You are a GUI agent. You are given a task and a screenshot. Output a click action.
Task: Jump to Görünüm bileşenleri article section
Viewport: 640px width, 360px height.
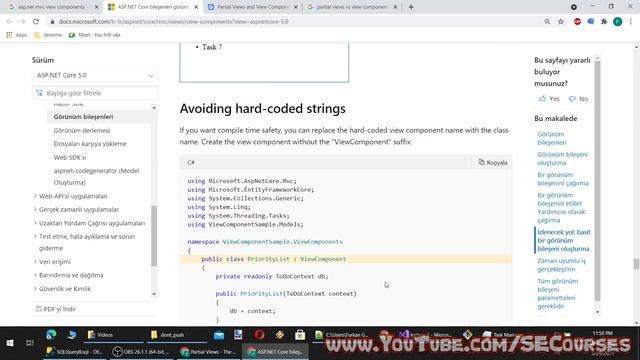click(x=551, y=138)
